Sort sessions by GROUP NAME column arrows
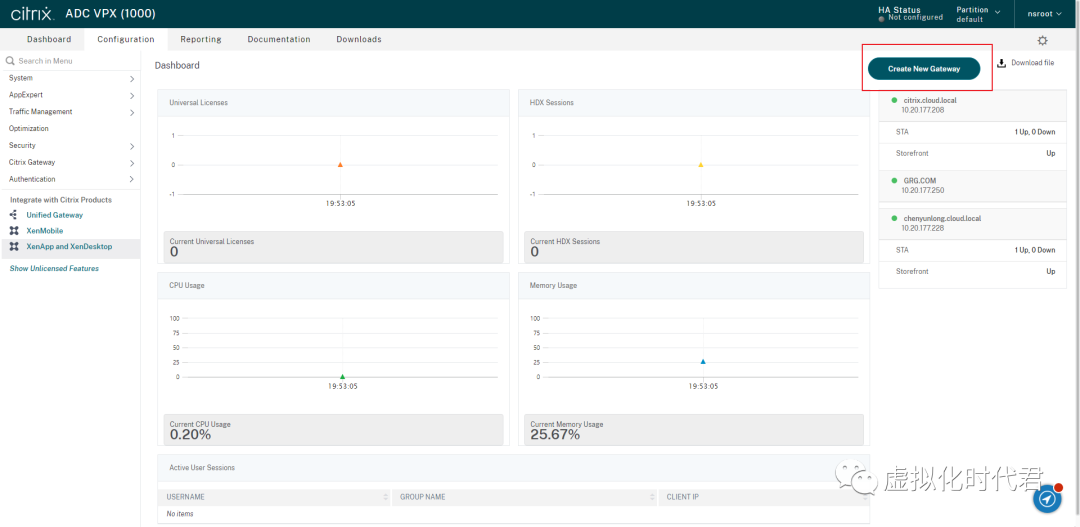Image resolution: width=1080 pixels, height=527 pixels. coord(652,497)
